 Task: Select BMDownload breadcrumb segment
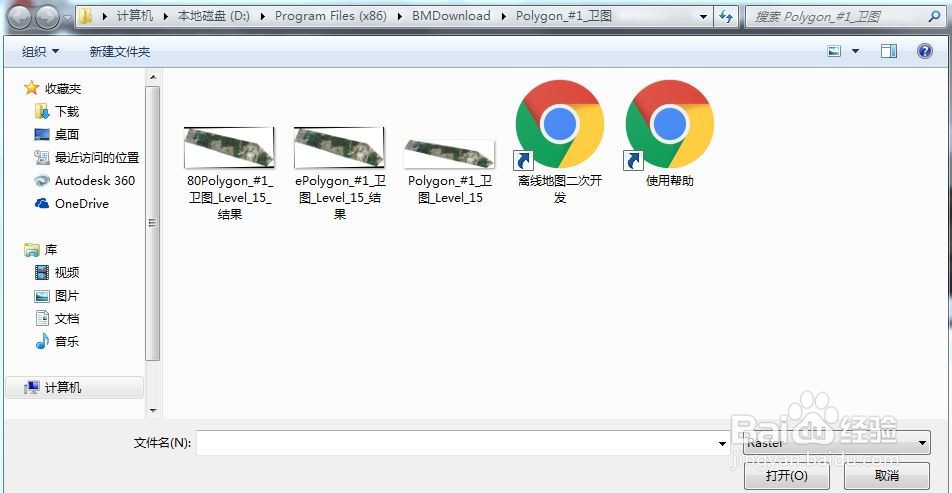451,16
